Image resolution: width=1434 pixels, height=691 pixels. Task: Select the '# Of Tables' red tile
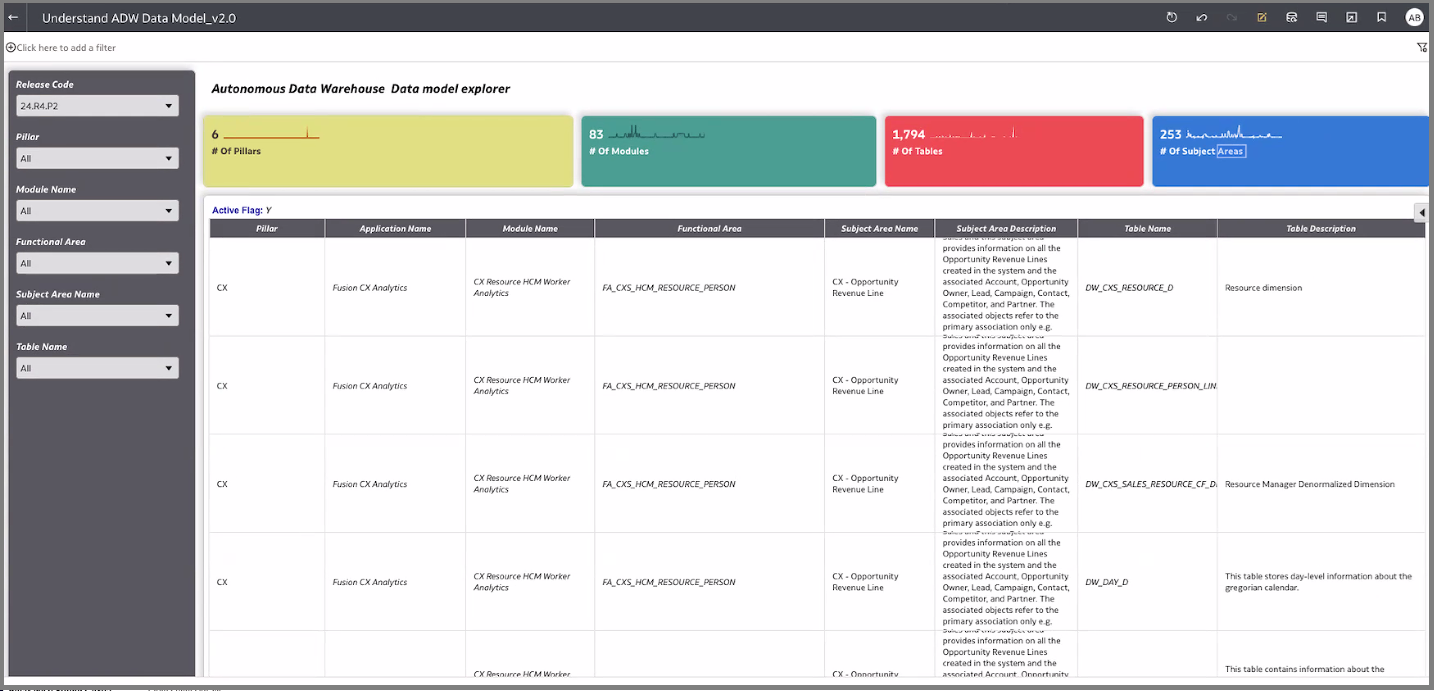(x=1014, y=151)
